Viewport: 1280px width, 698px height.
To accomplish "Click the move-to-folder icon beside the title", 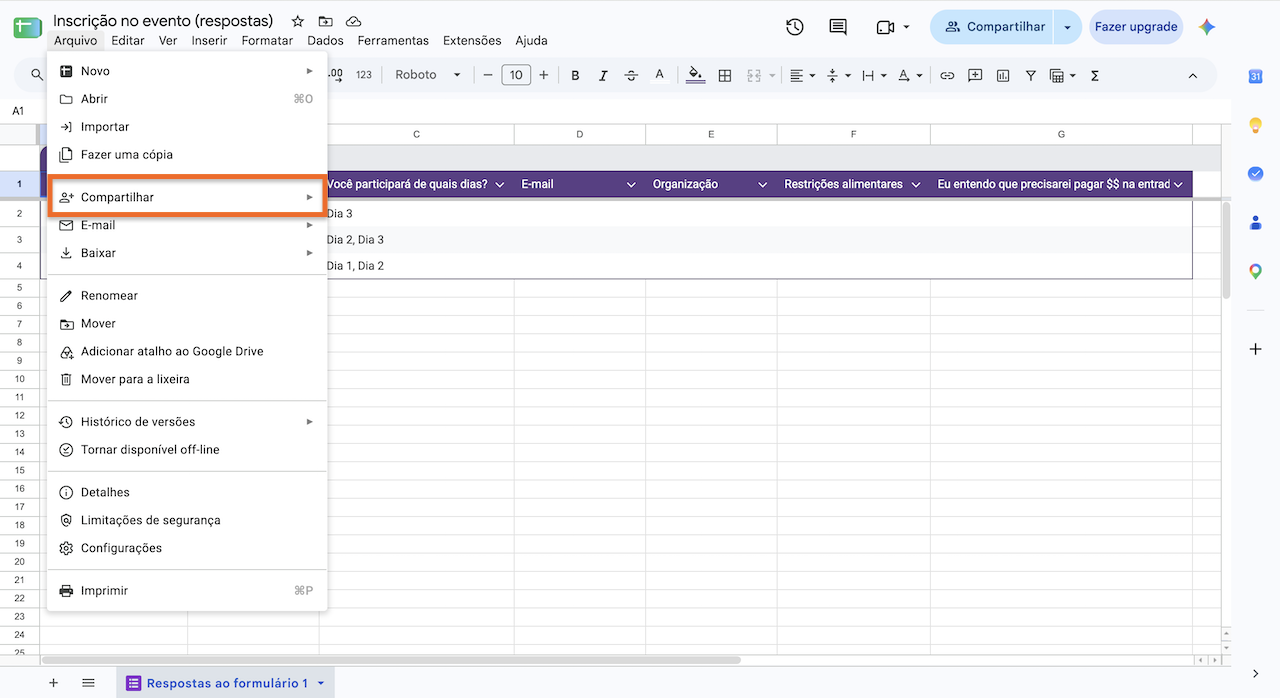I will pos(325,21).
